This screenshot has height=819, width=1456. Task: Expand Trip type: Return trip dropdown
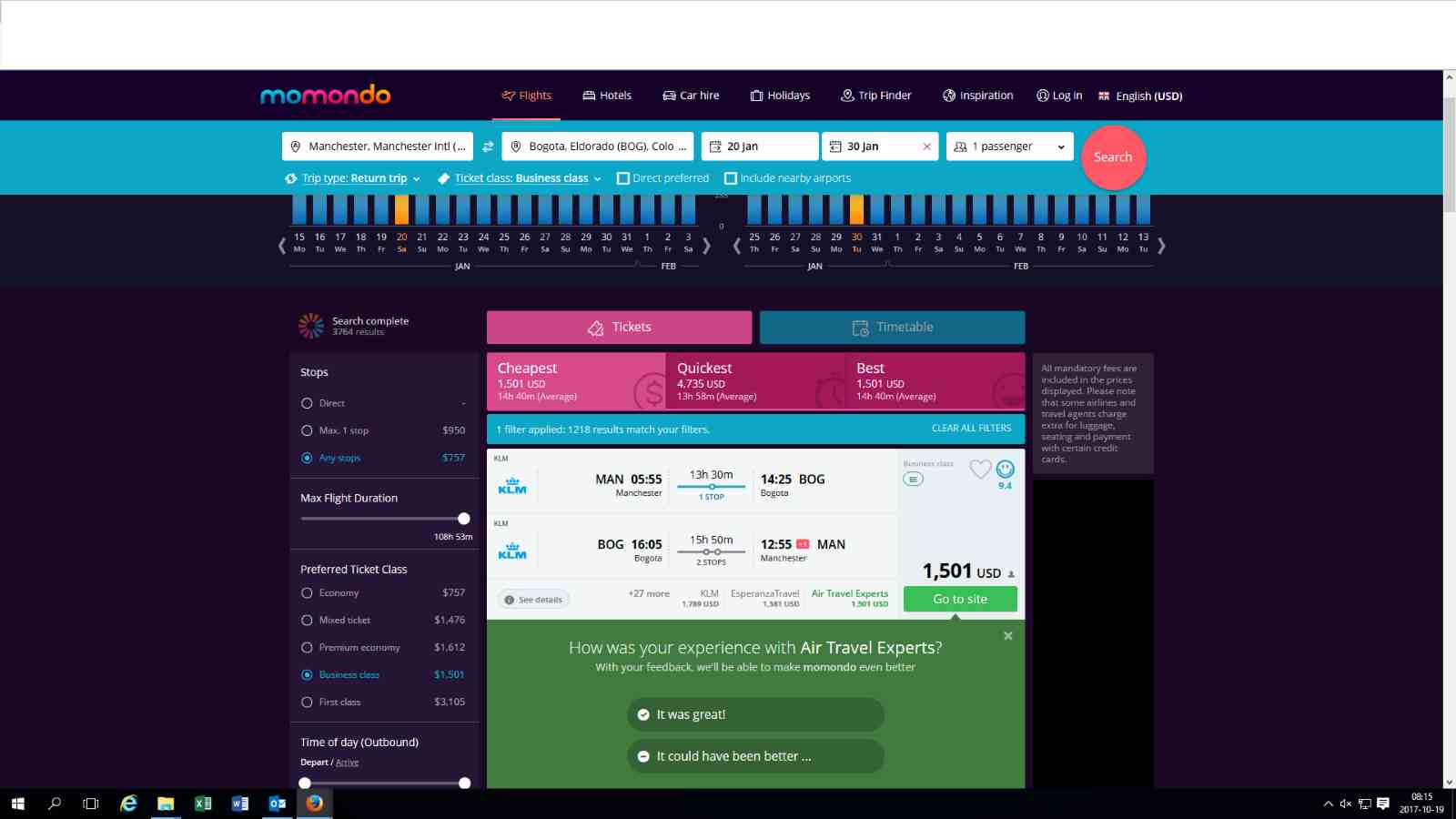pos(353,178)
